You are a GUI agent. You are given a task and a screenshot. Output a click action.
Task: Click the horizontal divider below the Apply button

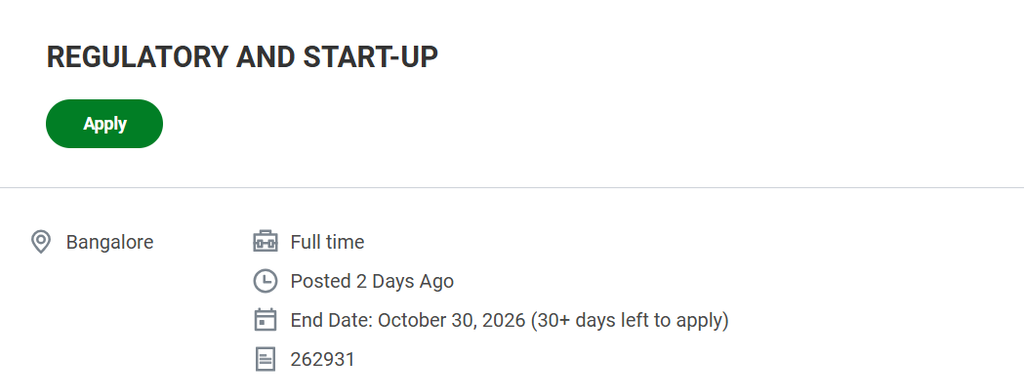[x=512, y=188]
